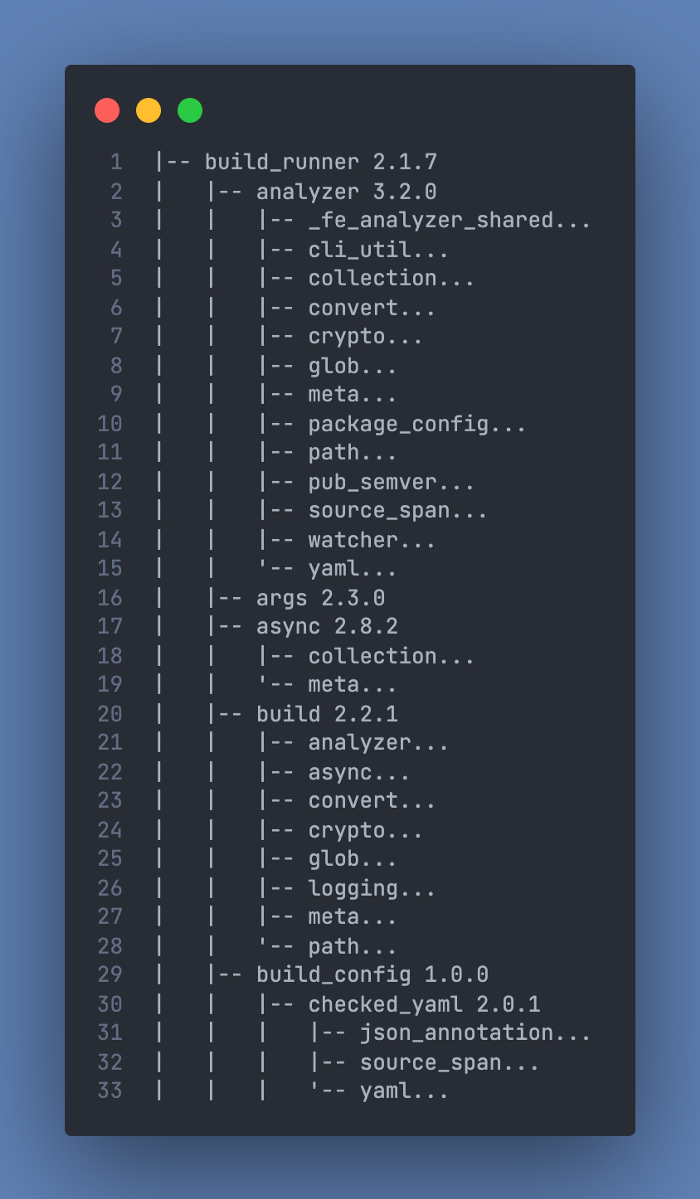
Task: Click line number 33 in the gutter
Action: 110,1091
